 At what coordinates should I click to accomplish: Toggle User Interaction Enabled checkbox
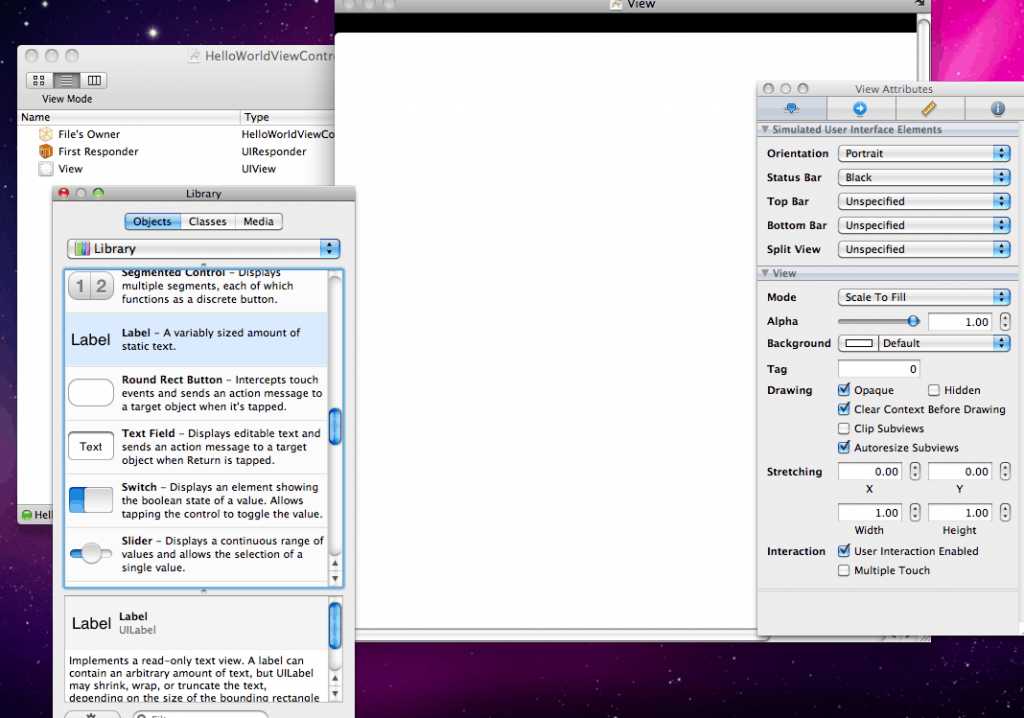(x=844, y=551)
